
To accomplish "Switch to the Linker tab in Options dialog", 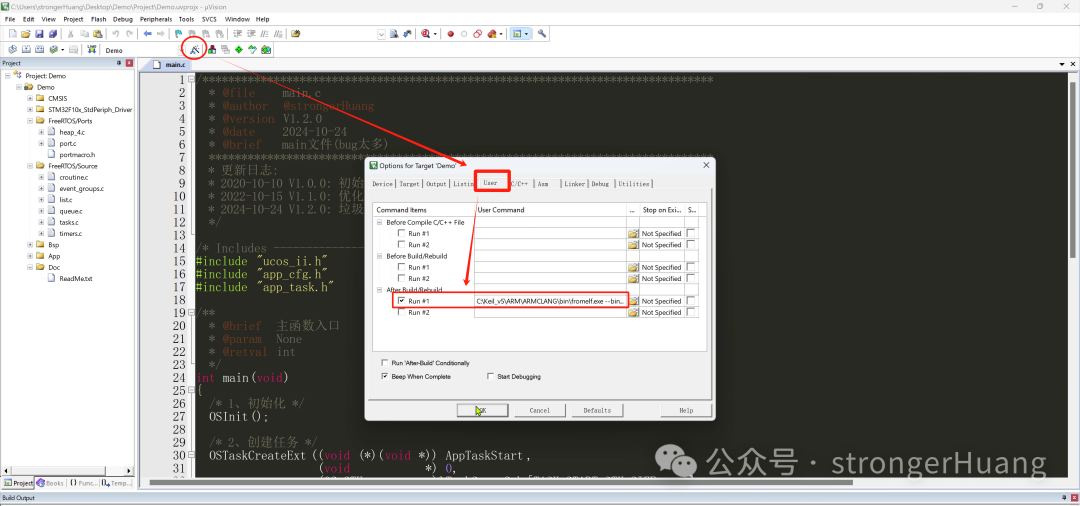I will point(574,184).
